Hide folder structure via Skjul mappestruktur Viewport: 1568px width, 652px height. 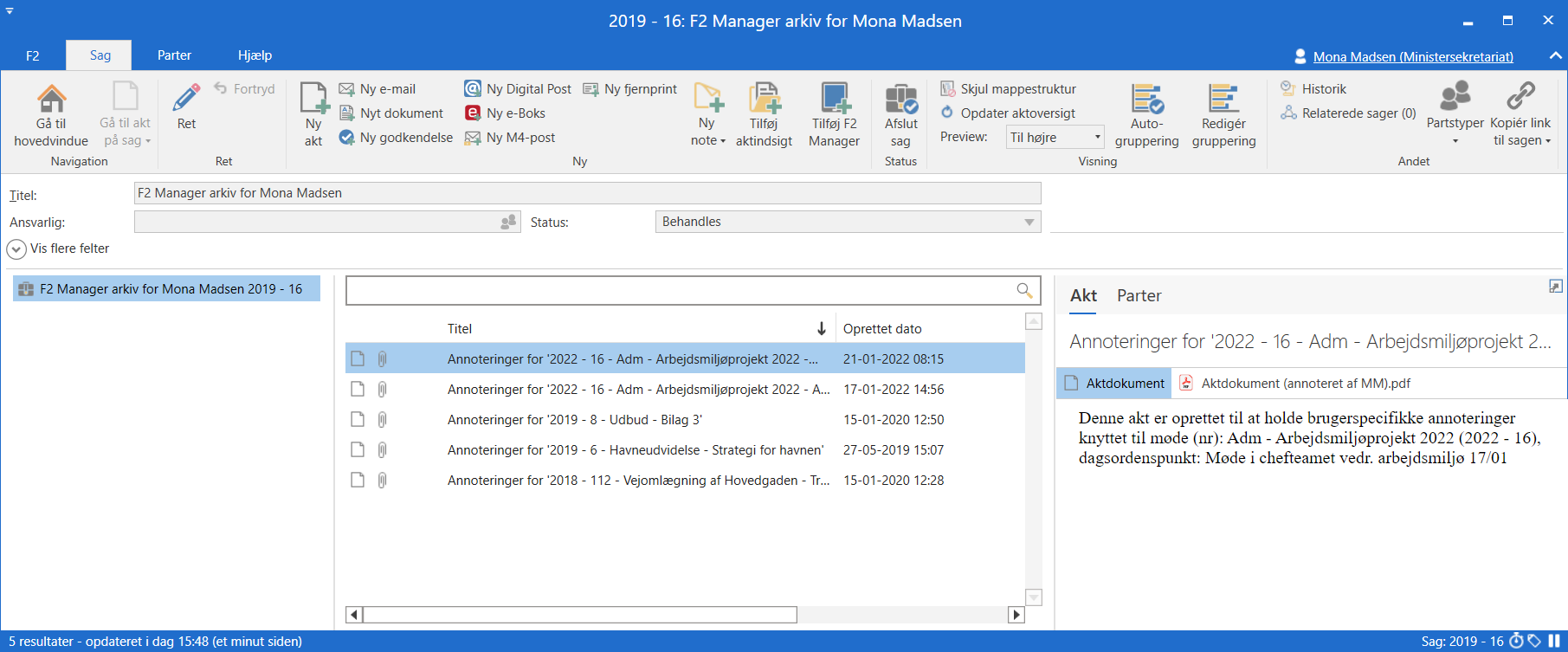click(x=1009, y=88)
